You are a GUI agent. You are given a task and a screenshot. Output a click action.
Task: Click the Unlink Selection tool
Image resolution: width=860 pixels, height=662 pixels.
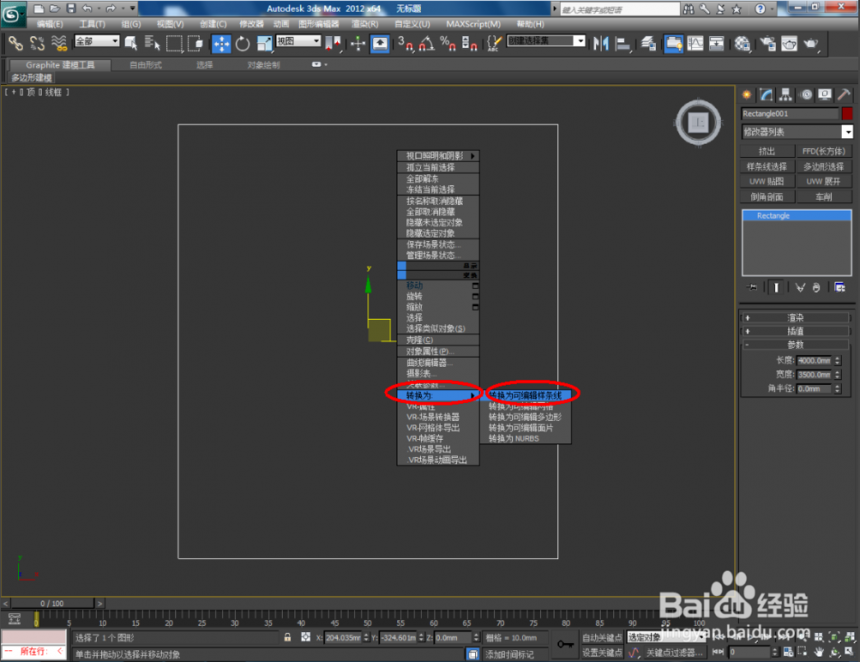(37, 43)
